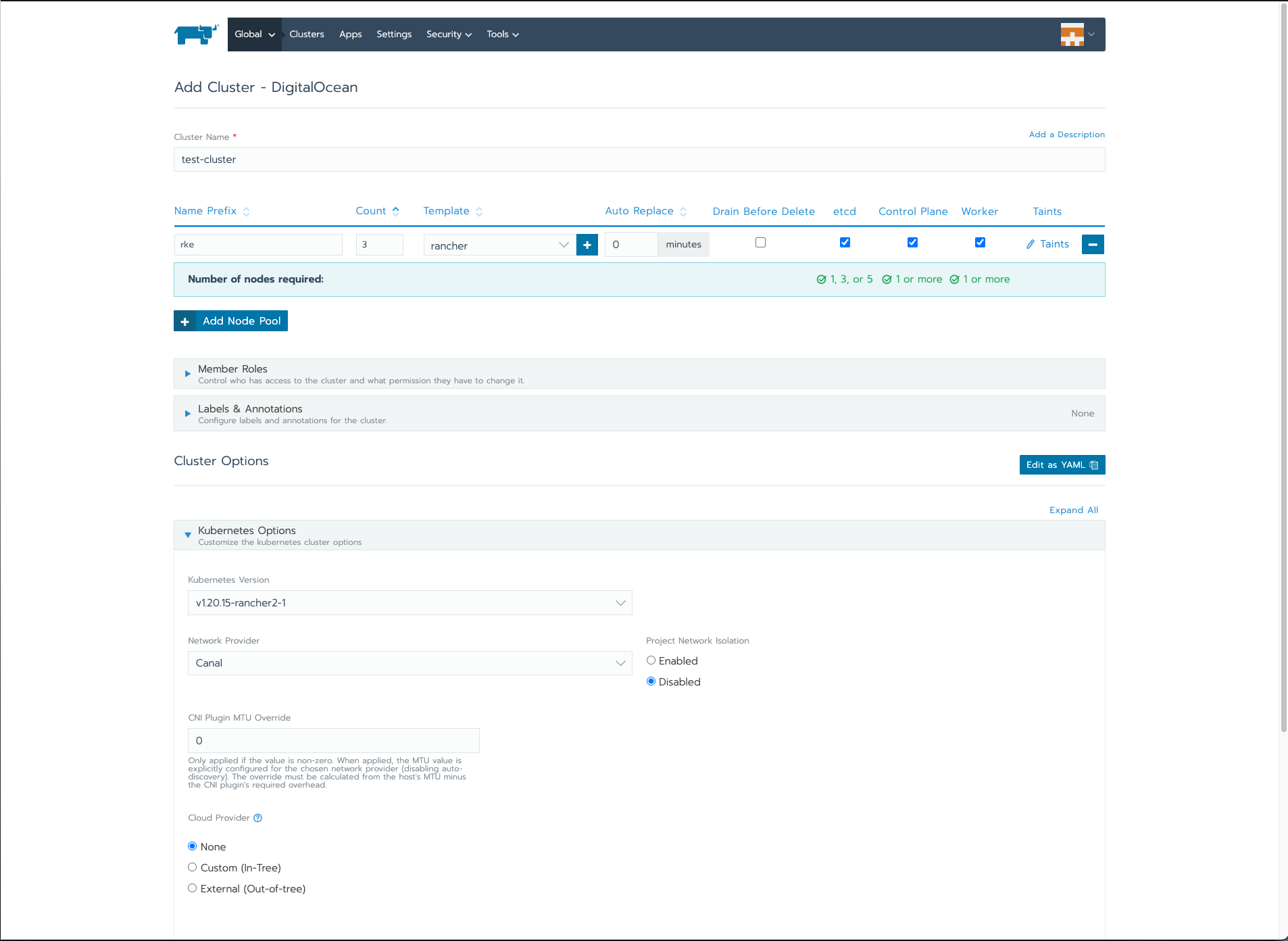This screenshot has height=941, width=1288.
Task: Click the Add Node Pool button
Action: coord(230,321)
